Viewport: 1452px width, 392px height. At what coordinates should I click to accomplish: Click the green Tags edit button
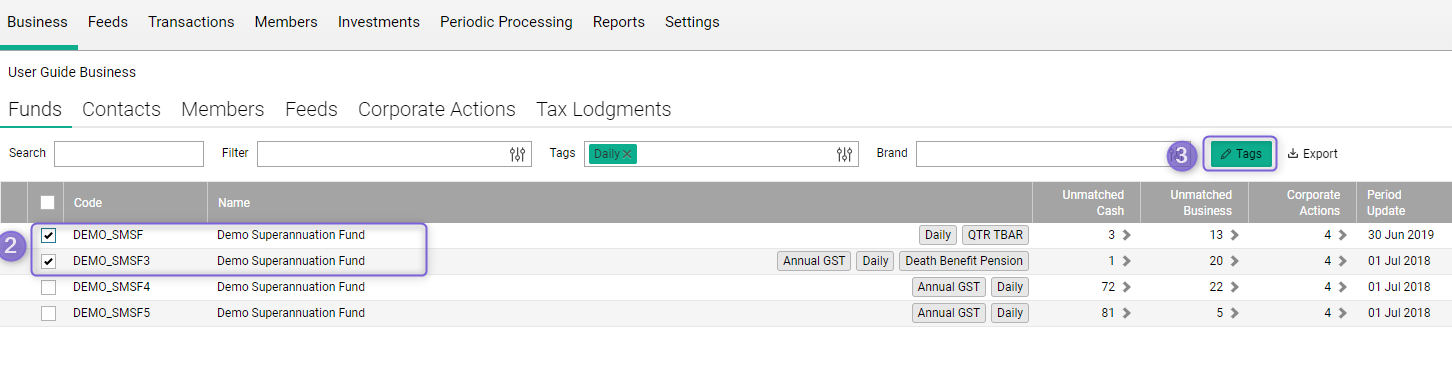pos(1241,154)
